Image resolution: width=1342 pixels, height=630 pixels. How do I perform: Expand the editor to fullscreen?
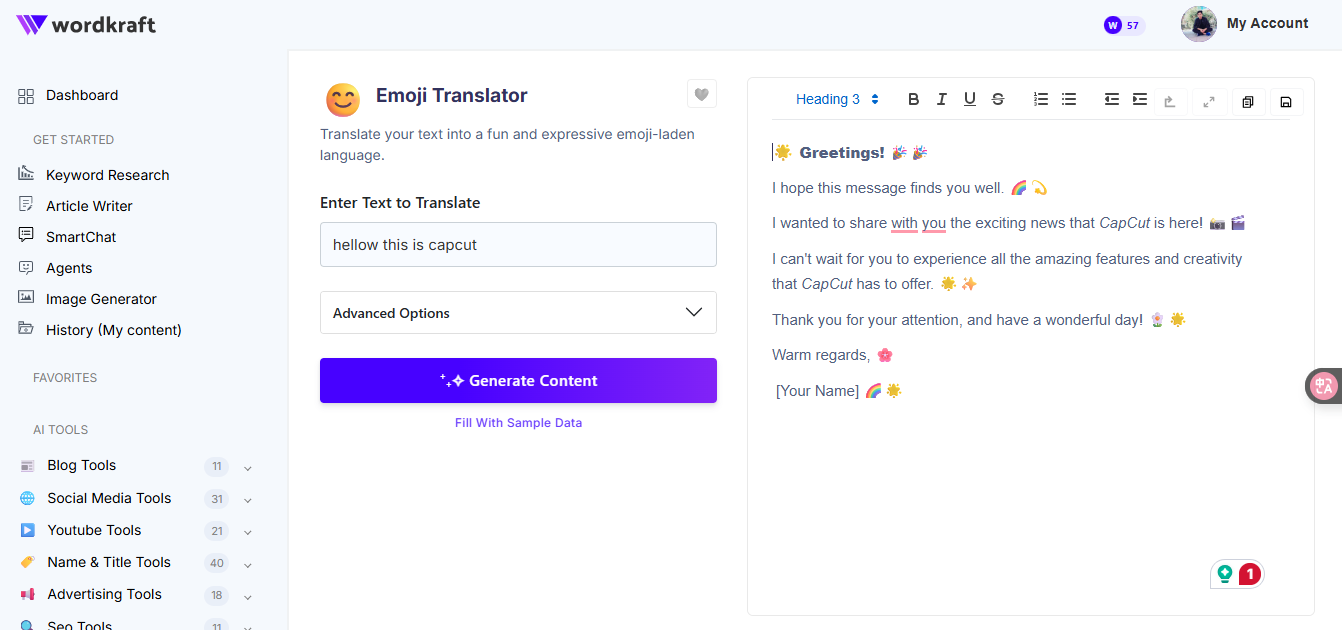[x=1209, y=101]
